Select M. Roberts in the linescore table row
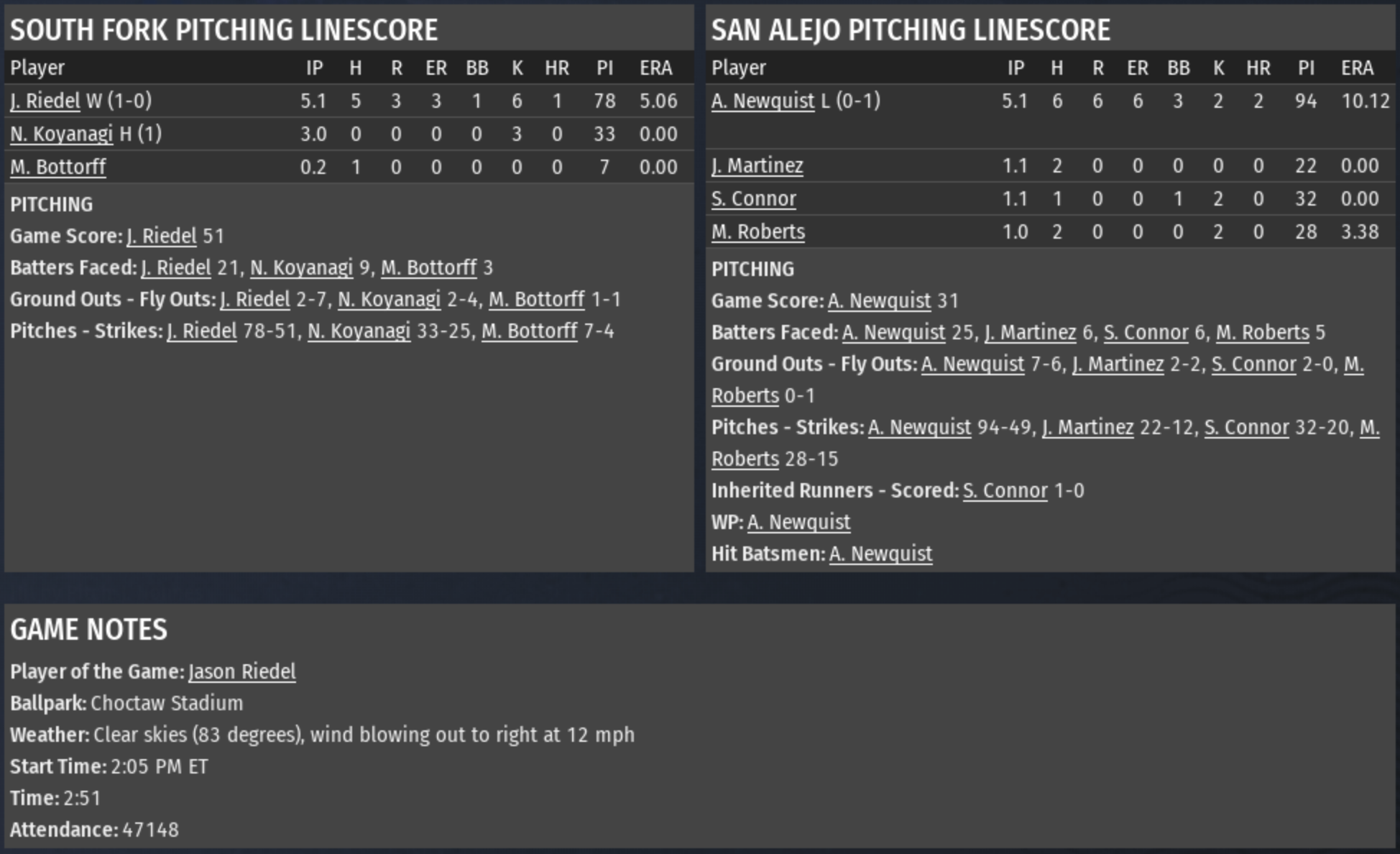 point(757,231)
